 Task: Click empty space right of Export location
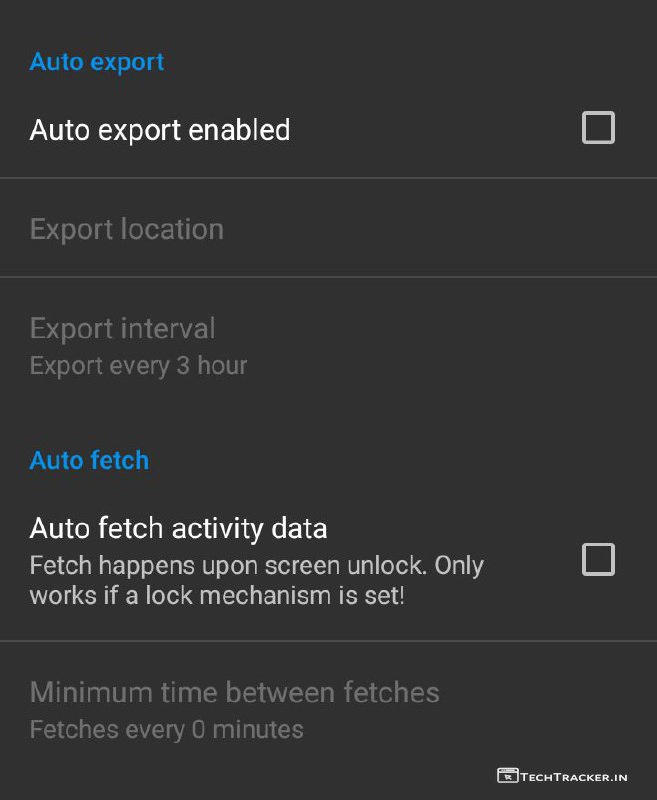coord(450,229)
